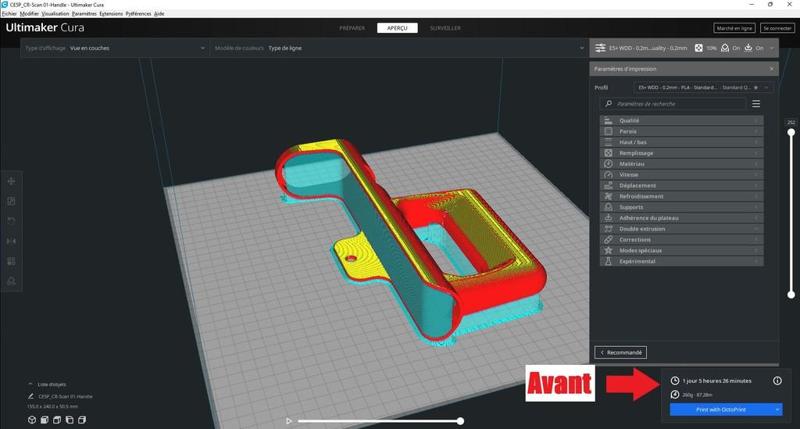The width and height of the screenshot is (800, 429).
Task: Open the Paramètres menu
Action: (x=84, y=14)
